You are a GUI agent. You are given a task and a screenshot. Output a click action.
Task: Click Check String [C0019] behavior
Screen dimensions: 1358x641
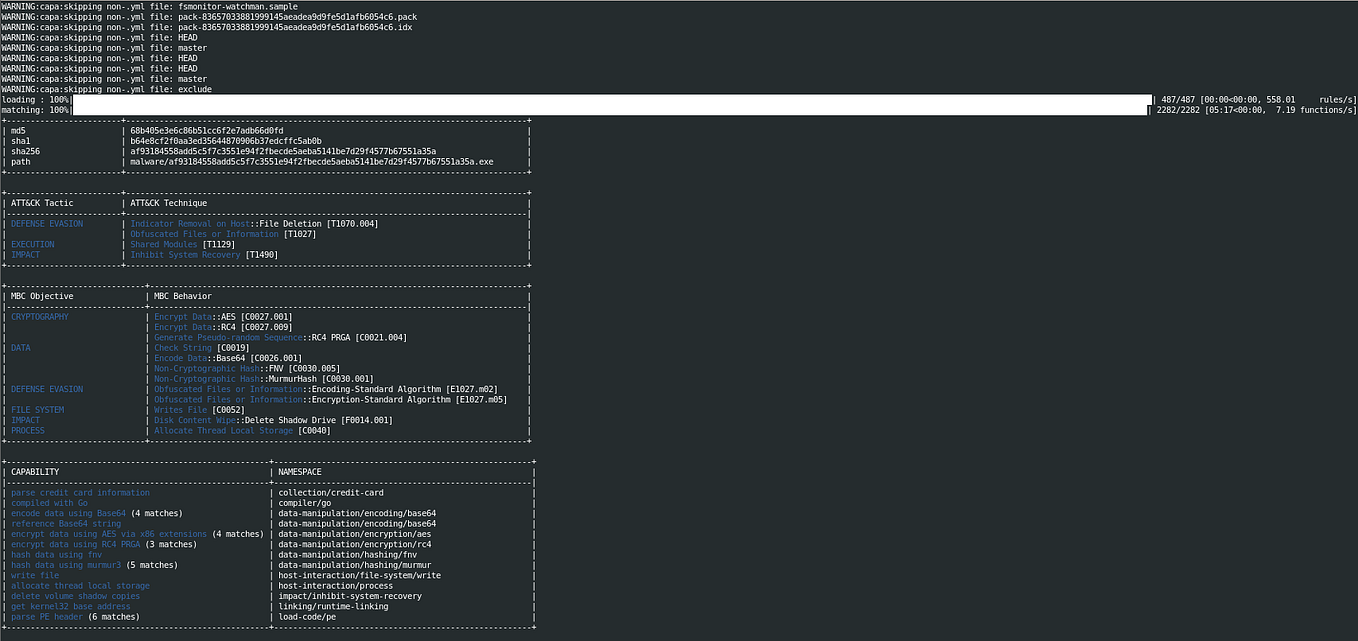(x=202, y=348)
